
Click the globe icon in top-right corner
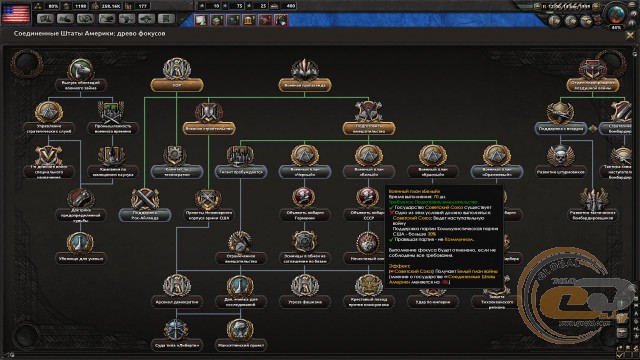pos(616,14)
